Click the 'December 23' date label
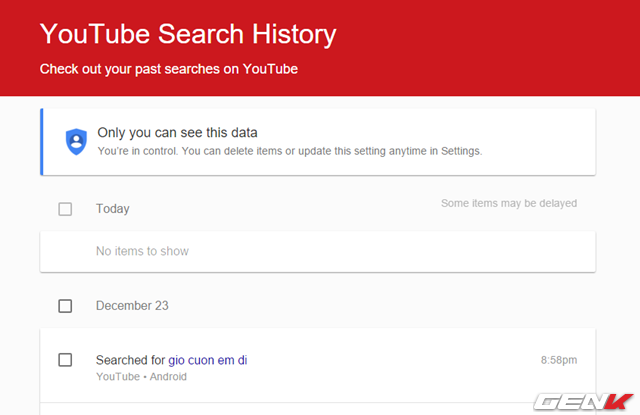Viewport: 640px width, 415px height. pyautogui.click(x=132, y=306)
